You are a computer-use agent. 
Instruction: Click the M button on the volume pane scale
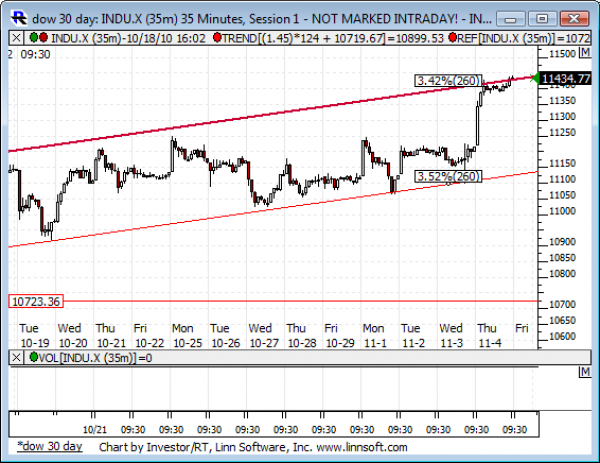(x=585, y=372)
